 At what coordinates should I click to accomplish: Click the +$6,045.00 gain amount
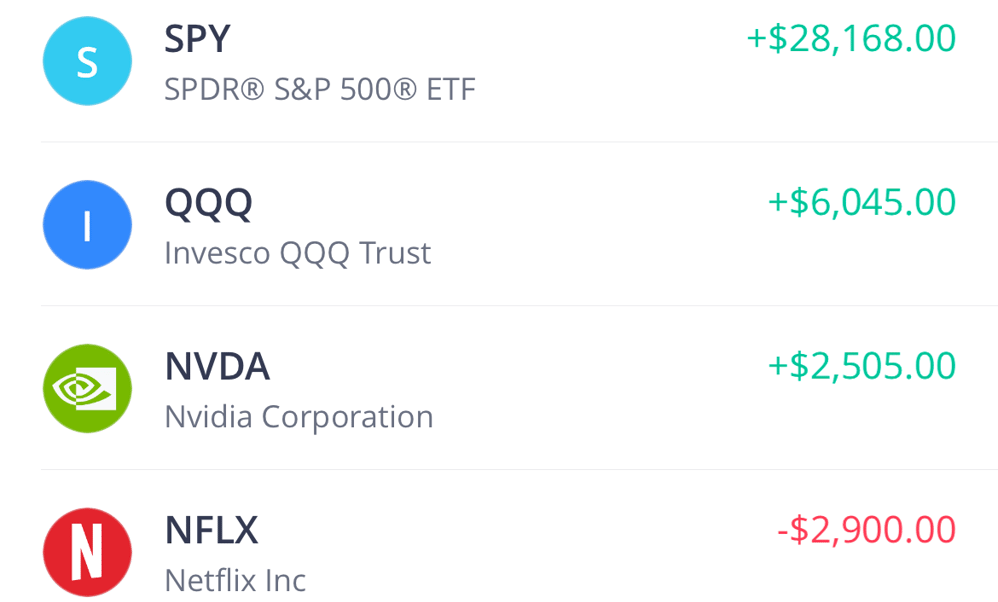[x=861, y=202]
